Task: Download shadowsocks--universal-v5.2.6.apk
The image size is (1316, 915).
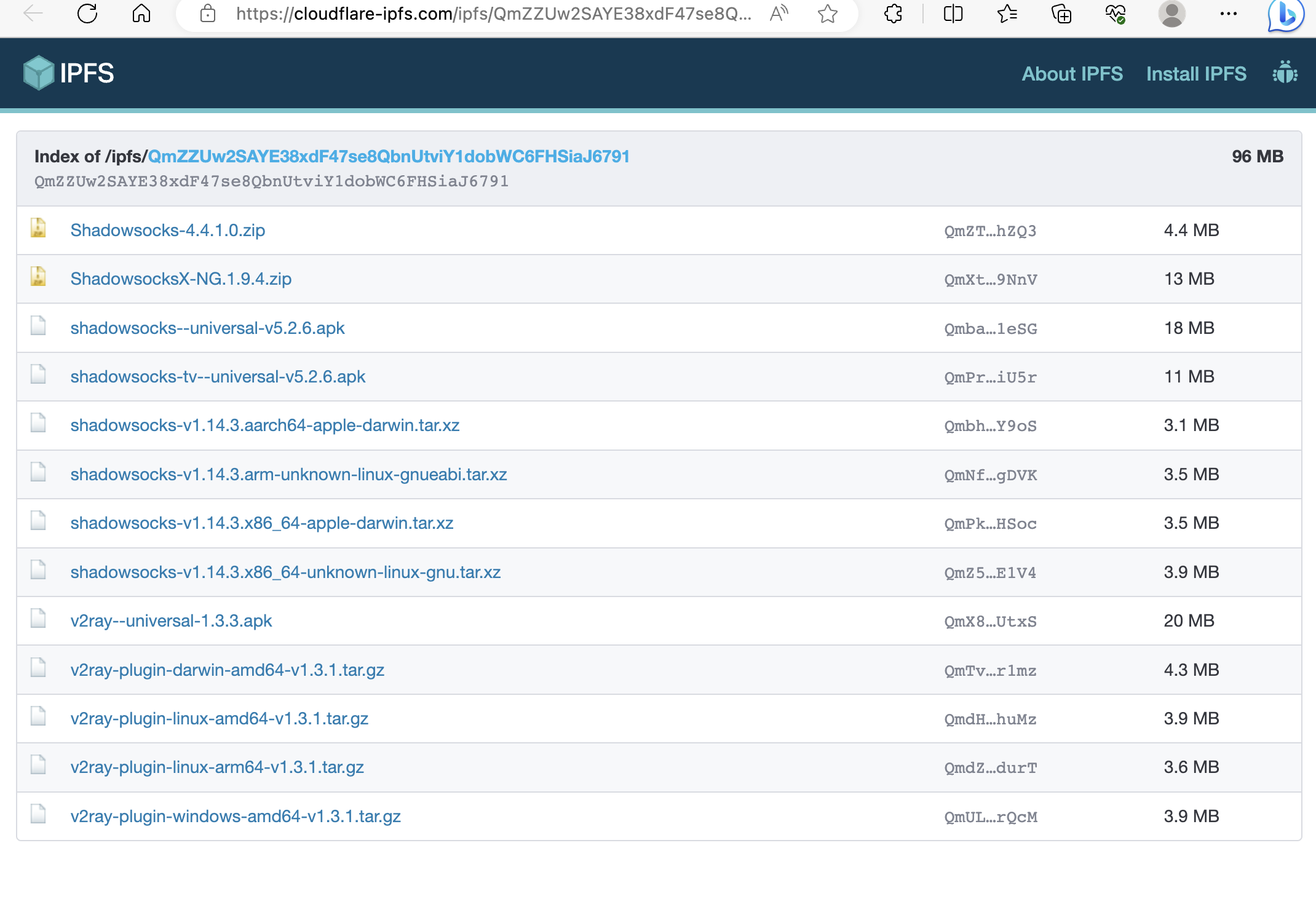Action: (207, 328)
